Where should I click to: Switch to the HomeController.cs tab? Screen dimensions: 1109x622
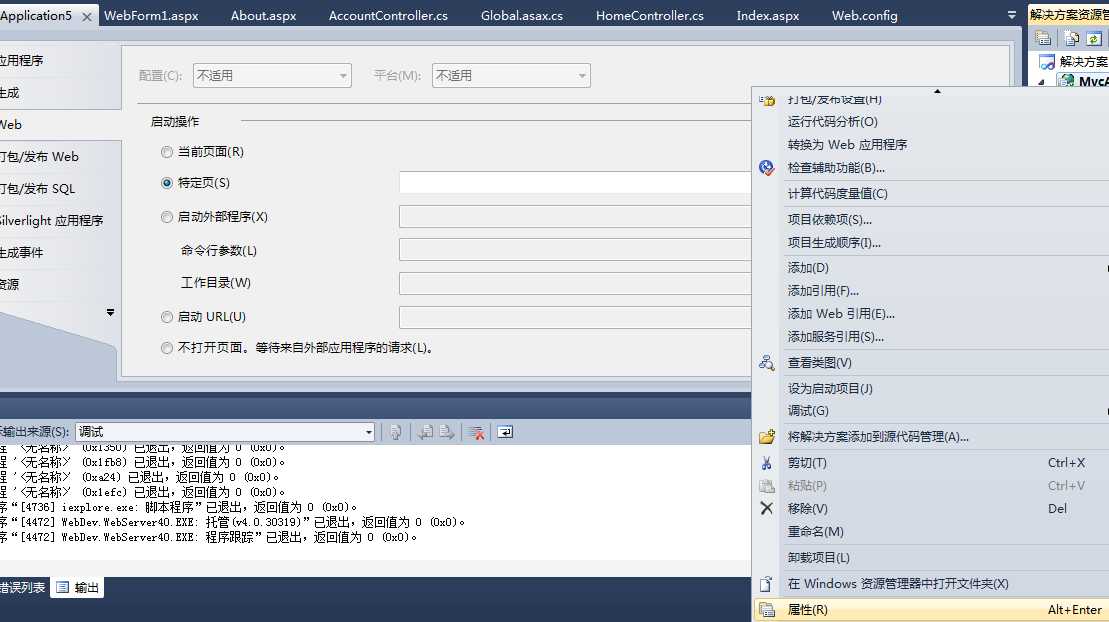tap(650, 15)
